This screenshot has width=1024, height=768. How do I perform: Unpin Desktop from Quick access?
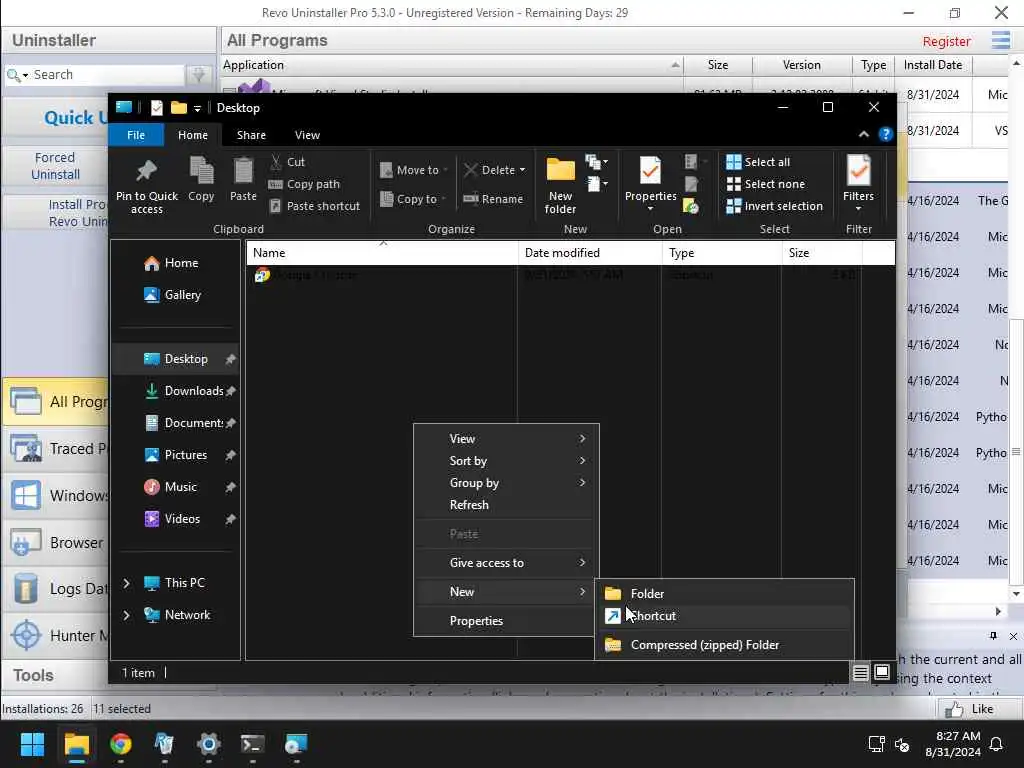tap(231, 359)
